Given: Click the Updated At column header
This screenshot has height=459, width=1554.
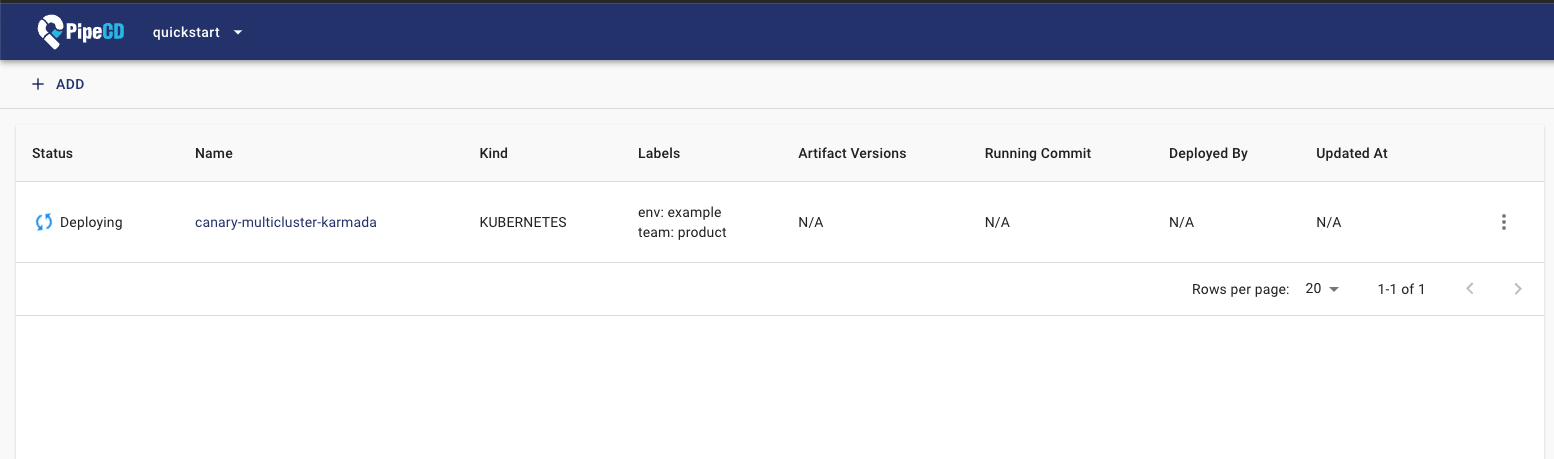Looking at the screenshot, I should point(1352,153).
